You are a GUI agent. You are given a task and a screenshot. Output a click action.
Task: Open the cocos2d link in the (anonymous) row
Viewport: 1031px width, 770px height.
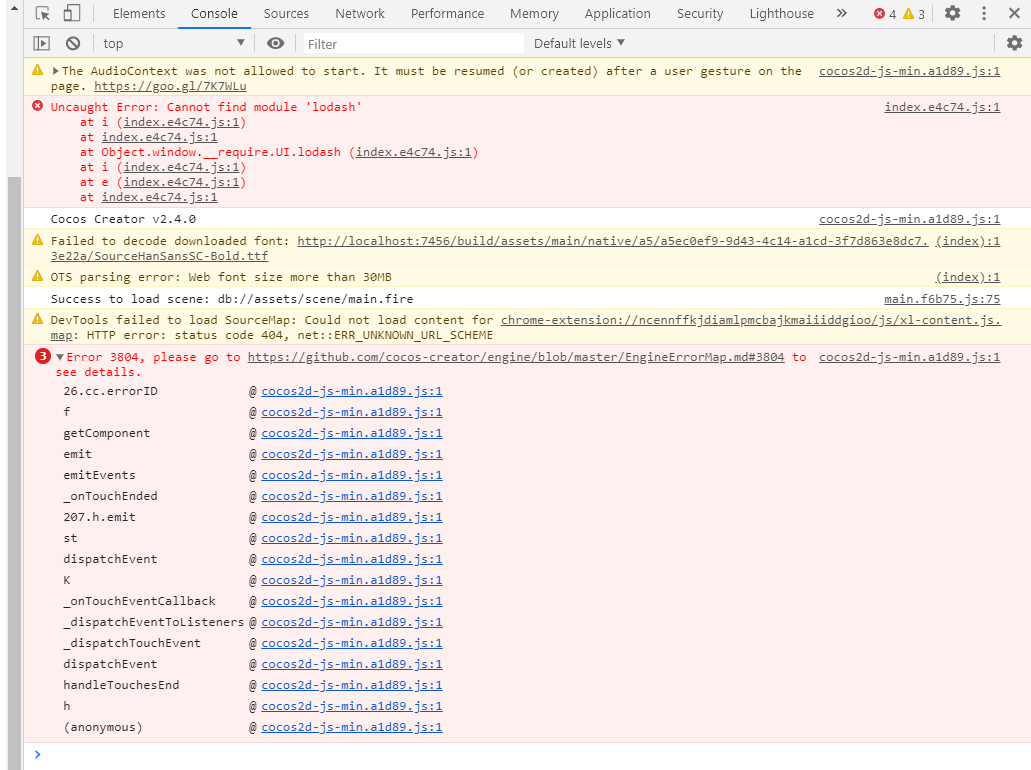[352, 727]
